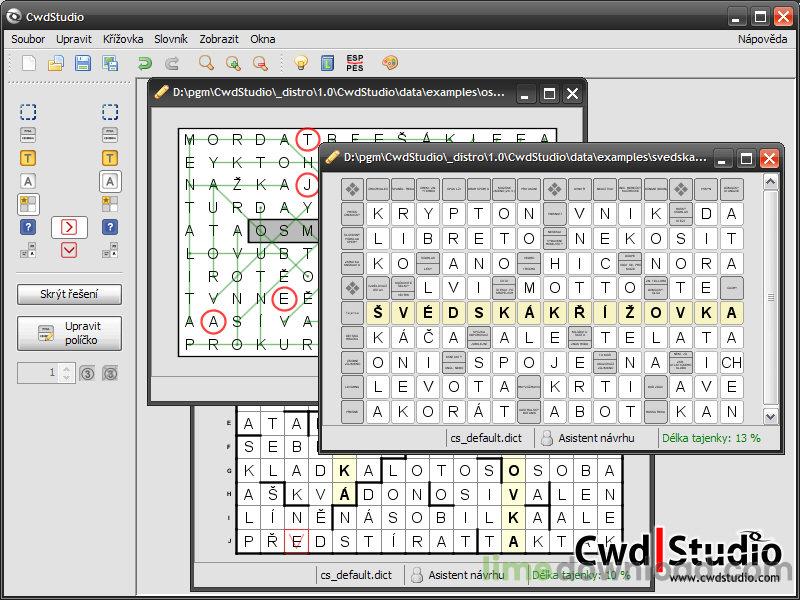Select the Zoom out magnifier icon
This screenshot has height=600, width=800.
tap(259, 62)
